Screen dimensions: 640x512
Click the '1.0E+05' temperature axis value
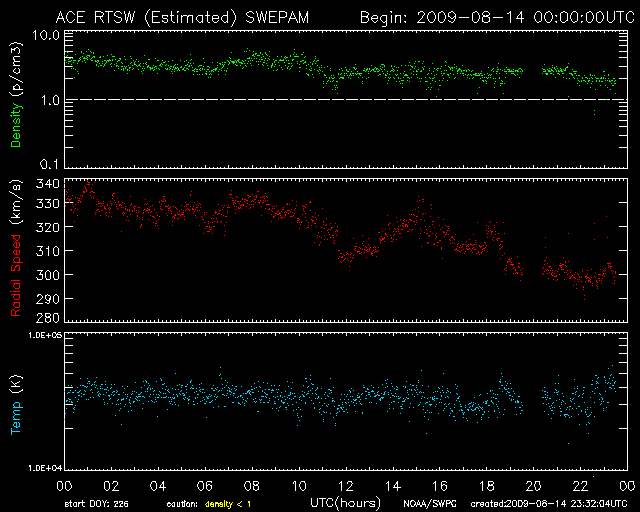pyautogui.click(x=45, y=335)
